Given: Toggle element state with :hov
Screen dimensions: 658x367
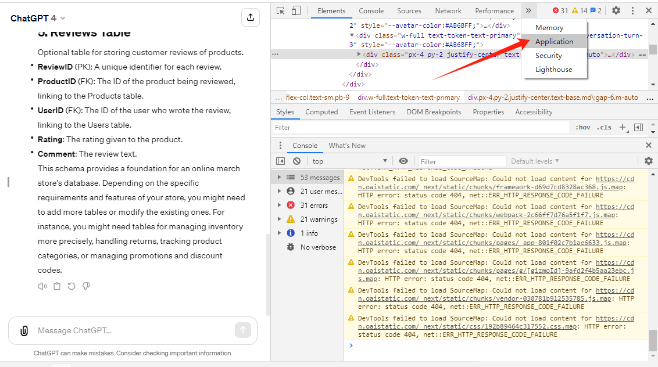Looking at the screenshot, I should 582,128.
